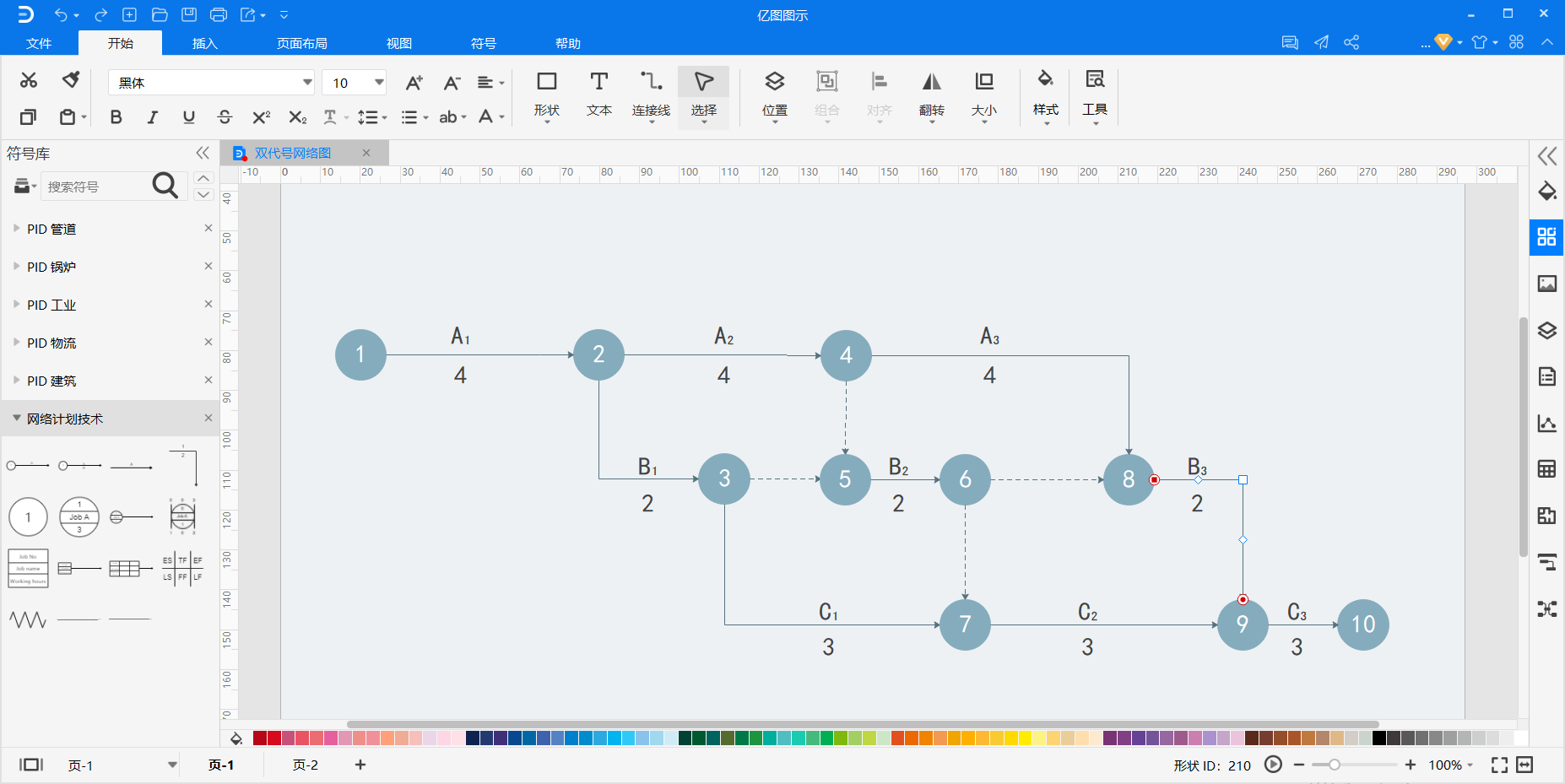Switch to the 帮助 ribbon tab
Viewport: 1565px width, 784px height.
568,43
